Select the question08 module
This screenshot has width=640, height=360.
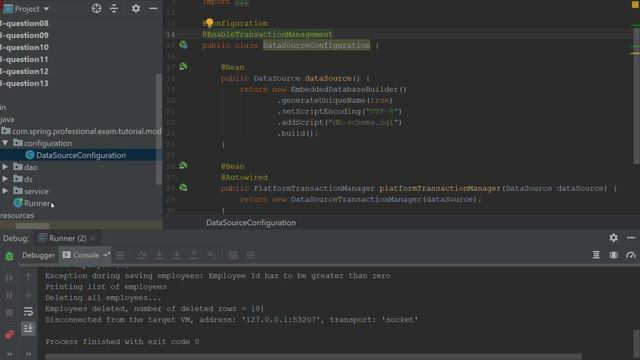click(24, 23)
